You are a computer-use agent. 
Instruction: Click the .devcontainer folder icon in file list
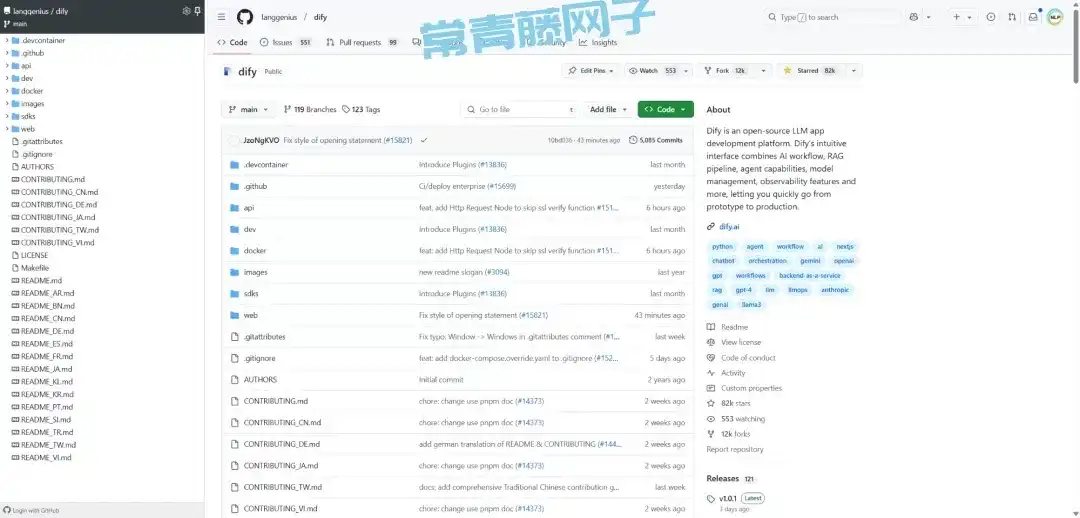point(234,165)
